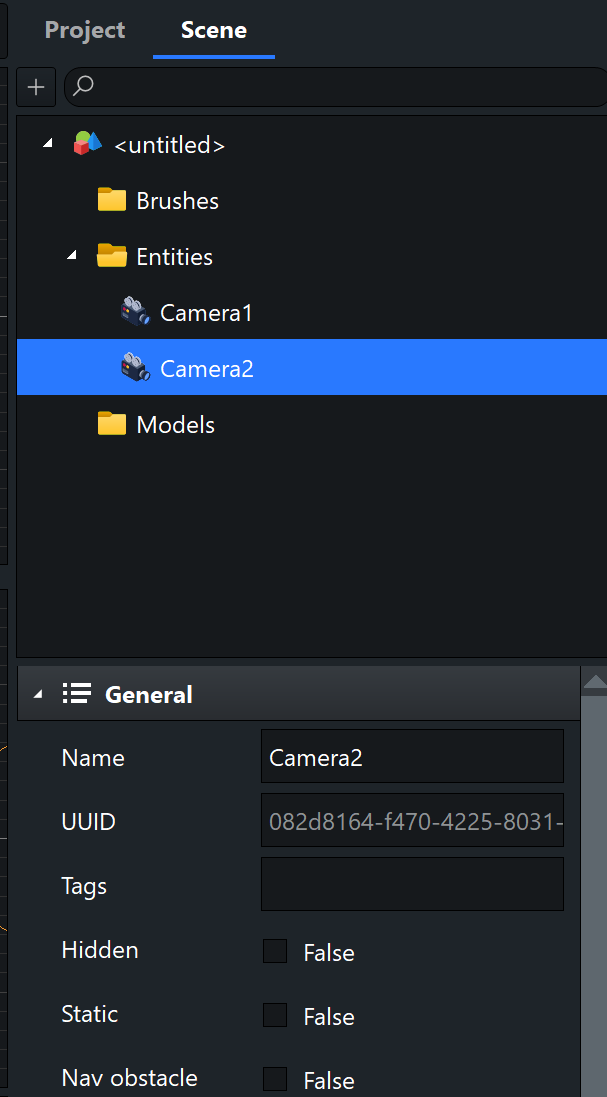The image size is (607, 1097).
Task: Click the General section list icon
Action: [77, 693]
